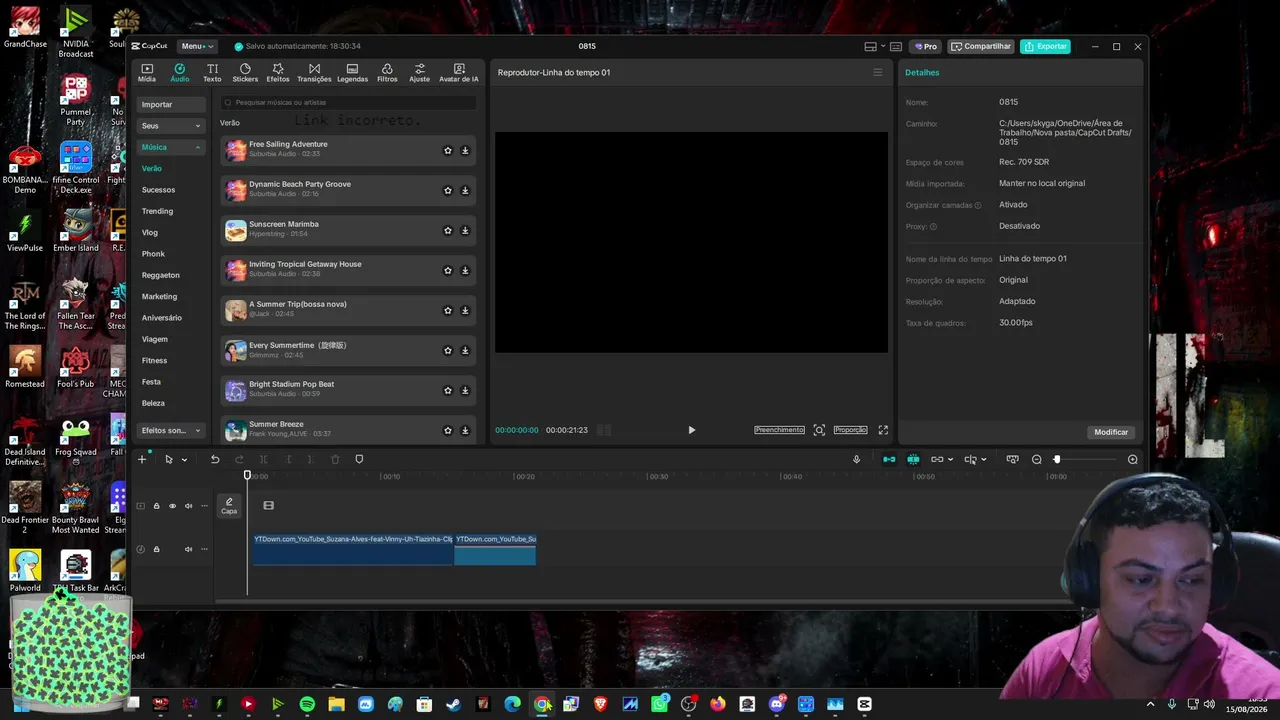Open the CapCut Menu dropdown

click(x=197, y=46)
